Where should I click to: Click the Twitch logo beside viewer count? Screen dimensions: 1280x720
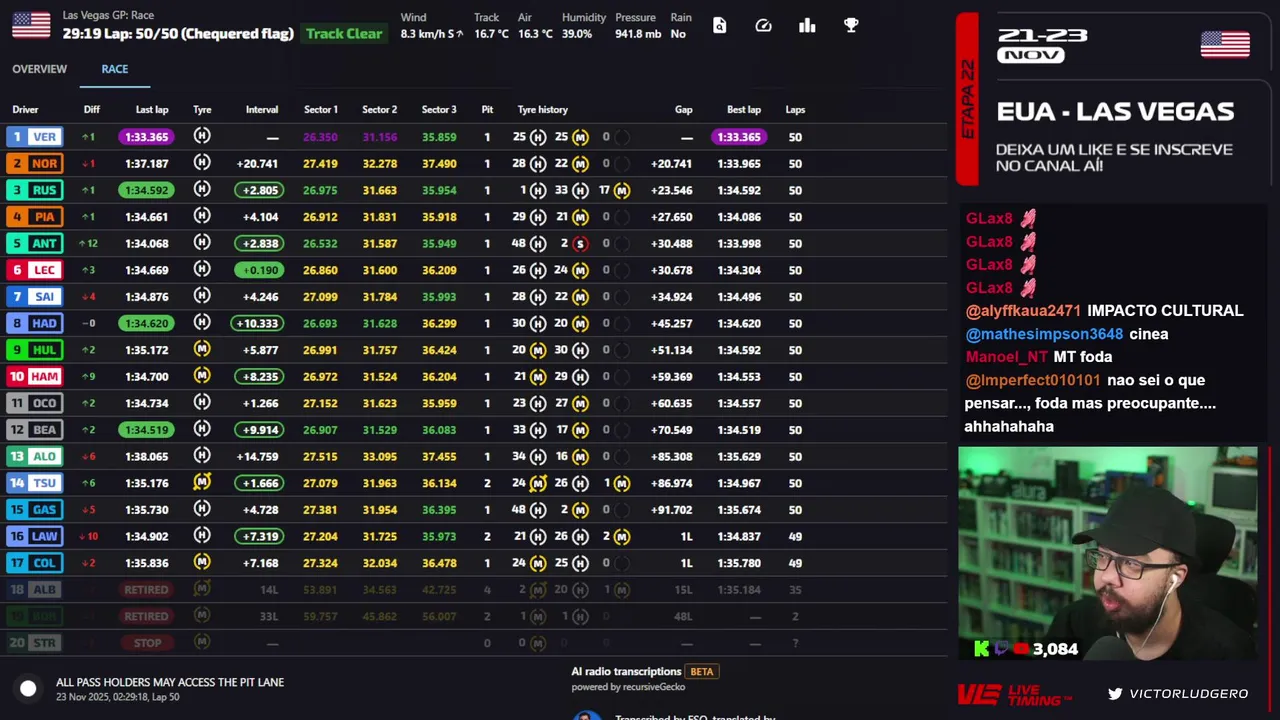[x=1001, y=649]
